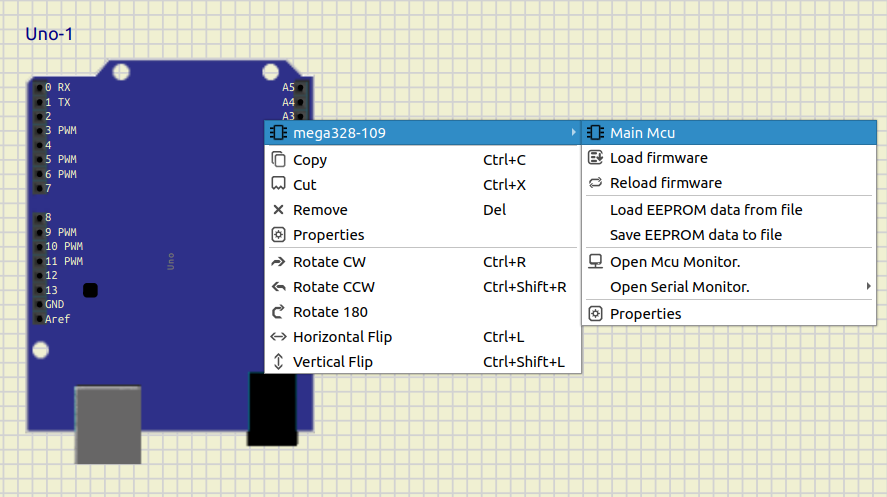Choose Rotate 180 from context menu
Image resolution: width=887 pixels, height=497 pixels.
[x=330, y=312]
